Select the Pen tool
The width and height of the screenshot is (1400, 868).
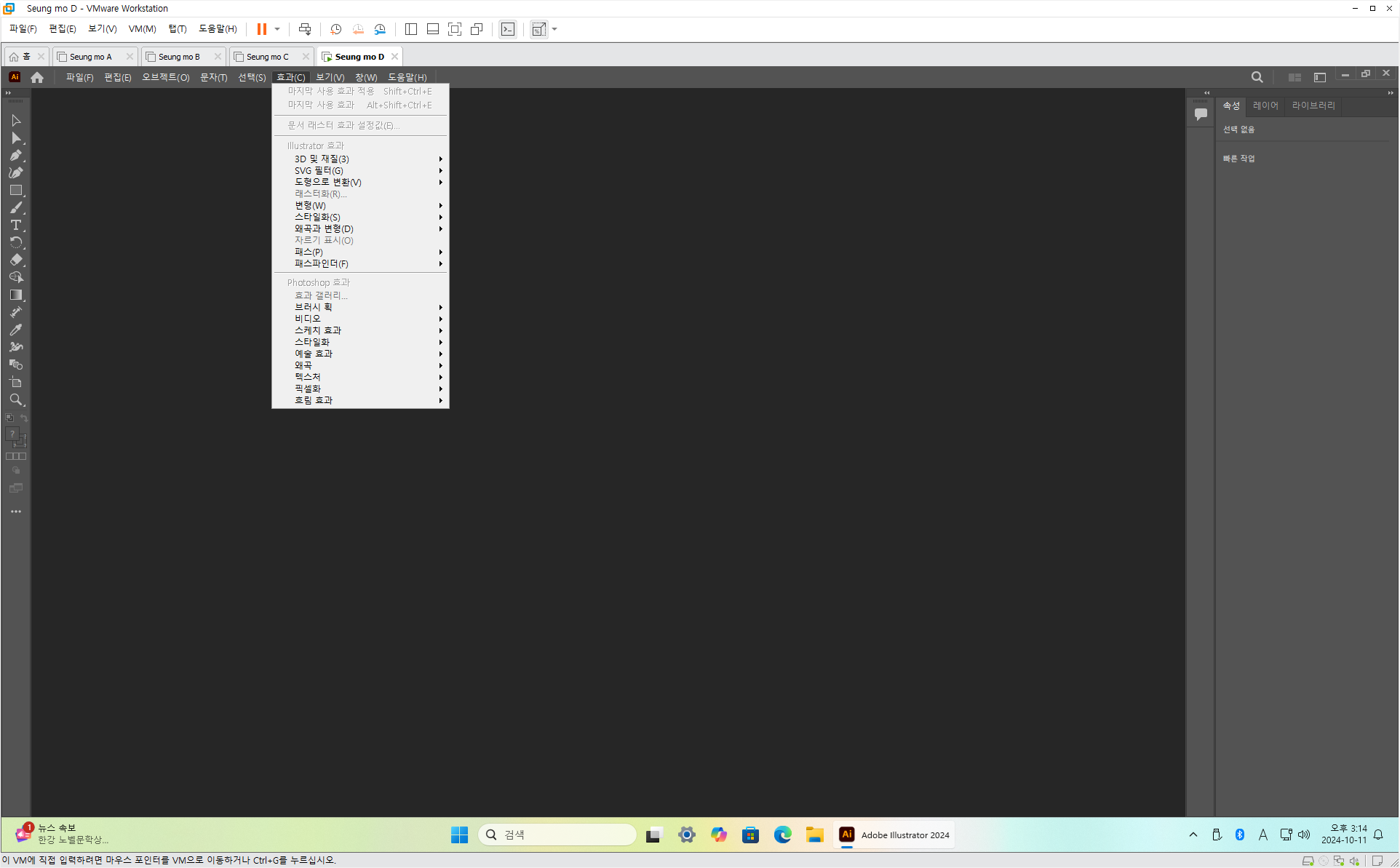pos(16,155)
